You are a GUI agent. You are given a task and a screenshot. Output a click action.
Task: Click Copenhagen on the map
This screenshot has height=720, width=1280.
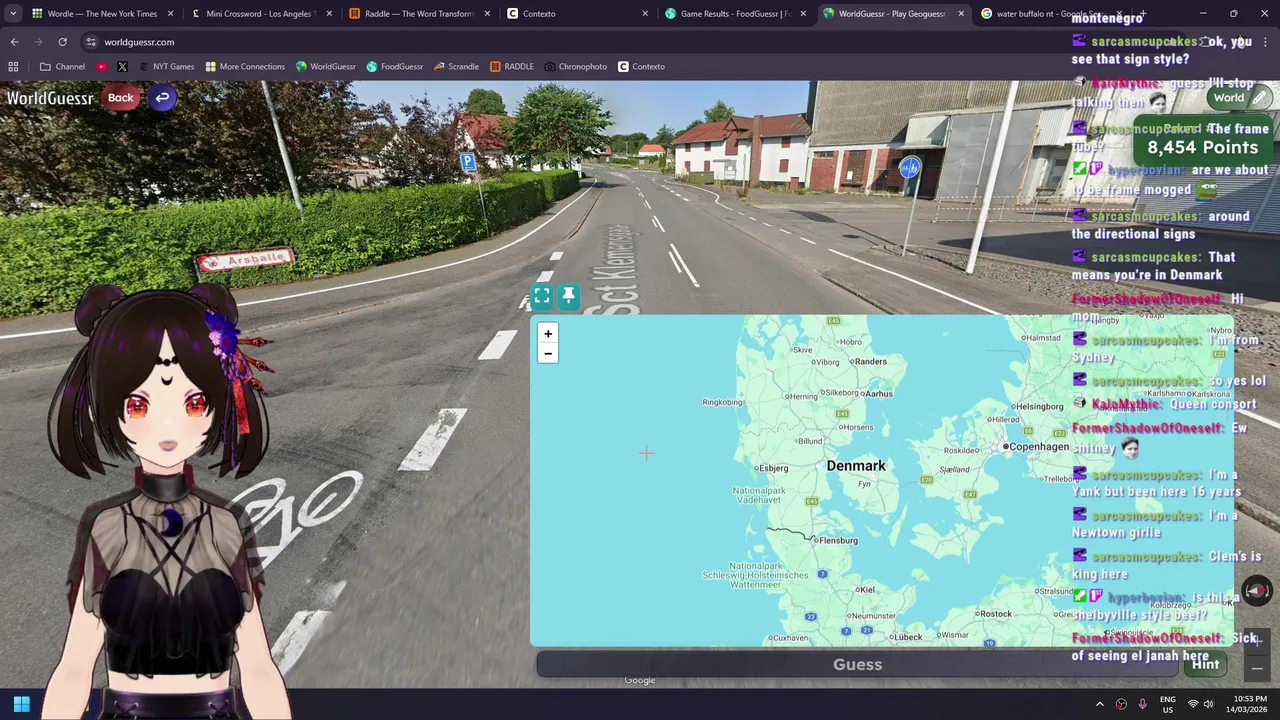tap(1038, 447)
